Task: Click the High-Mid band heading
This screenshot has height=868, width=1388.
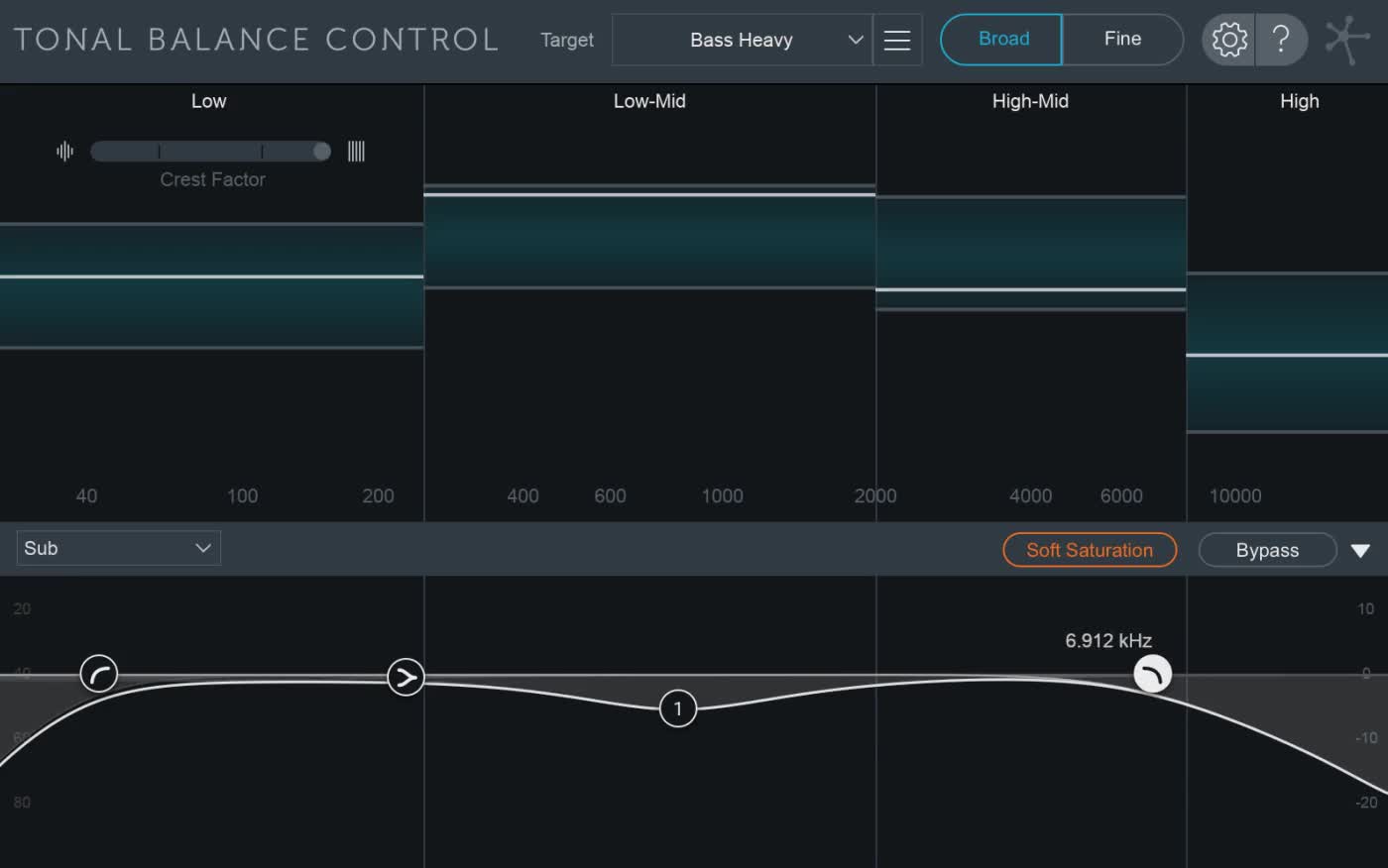Action: (x=1030, y=101)
